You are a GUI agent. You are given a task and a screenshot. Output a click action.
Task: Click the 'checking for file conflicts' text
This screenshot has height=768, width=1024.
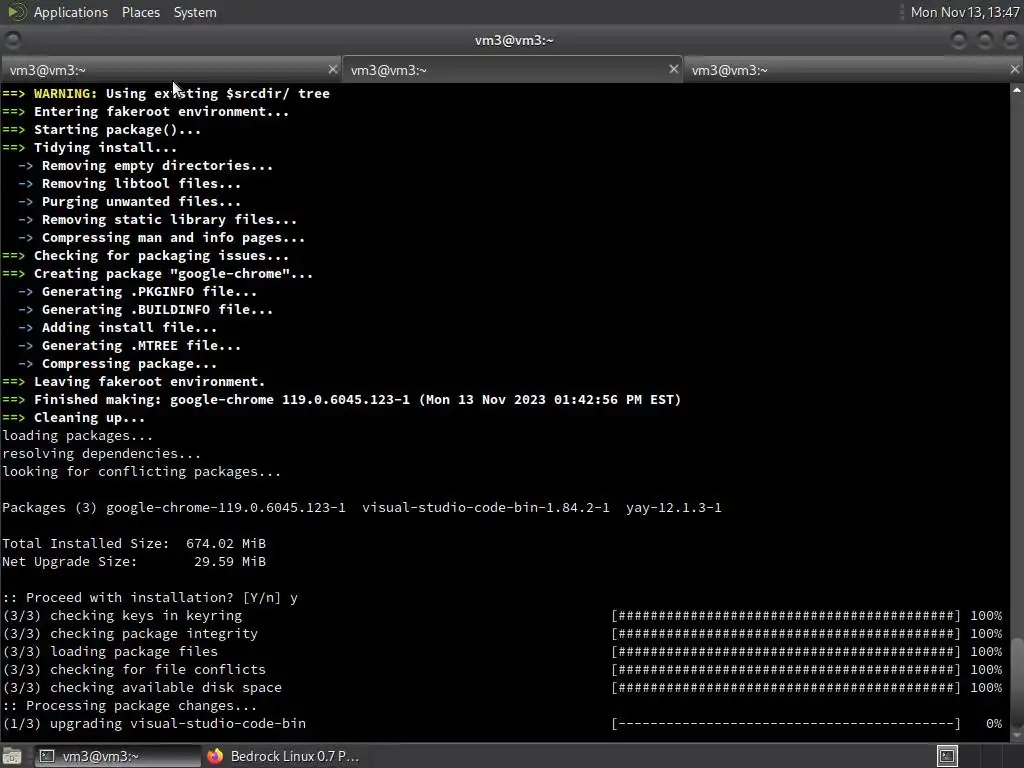click(158, 669)
